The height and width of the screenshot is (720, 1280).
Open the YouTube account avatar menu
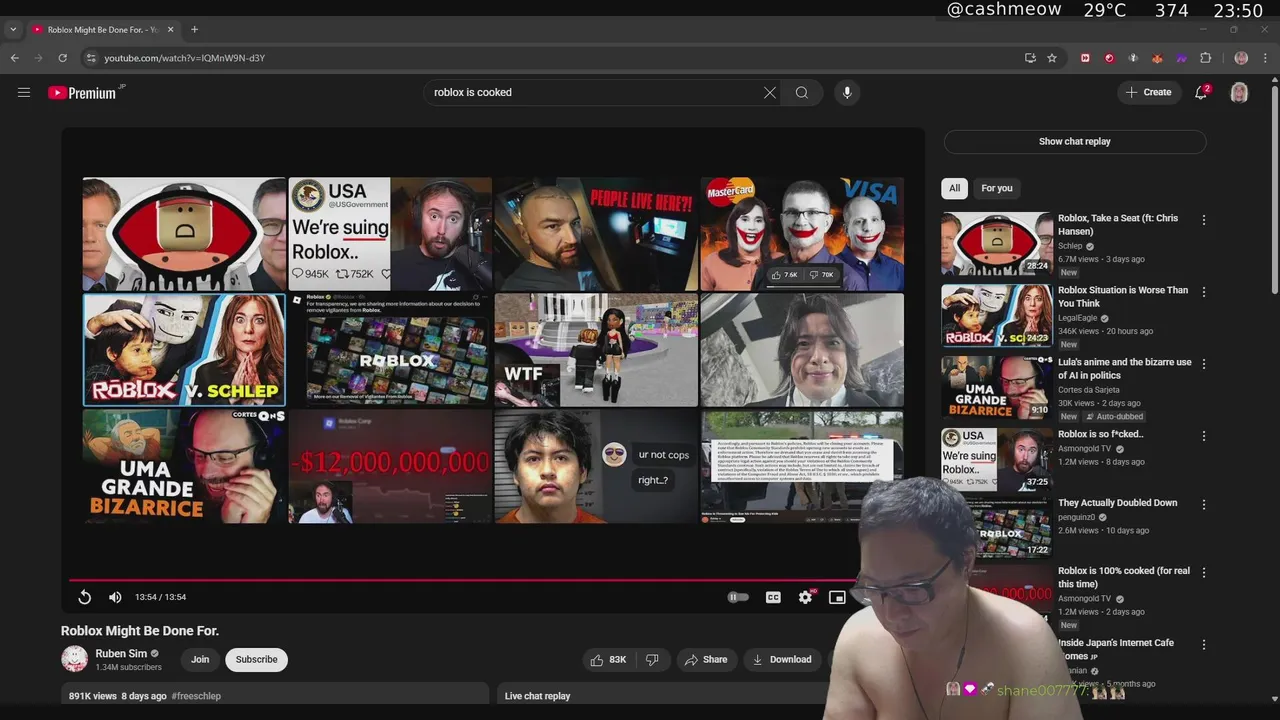coord(1239,92)
